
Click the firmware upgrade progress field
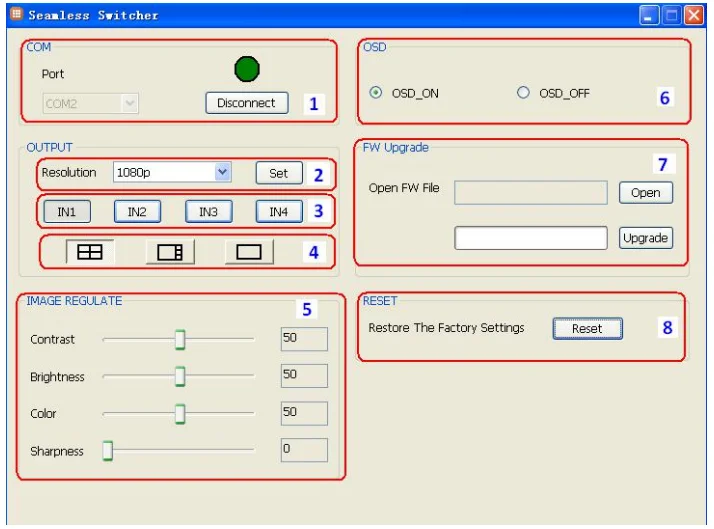point(531,238)
